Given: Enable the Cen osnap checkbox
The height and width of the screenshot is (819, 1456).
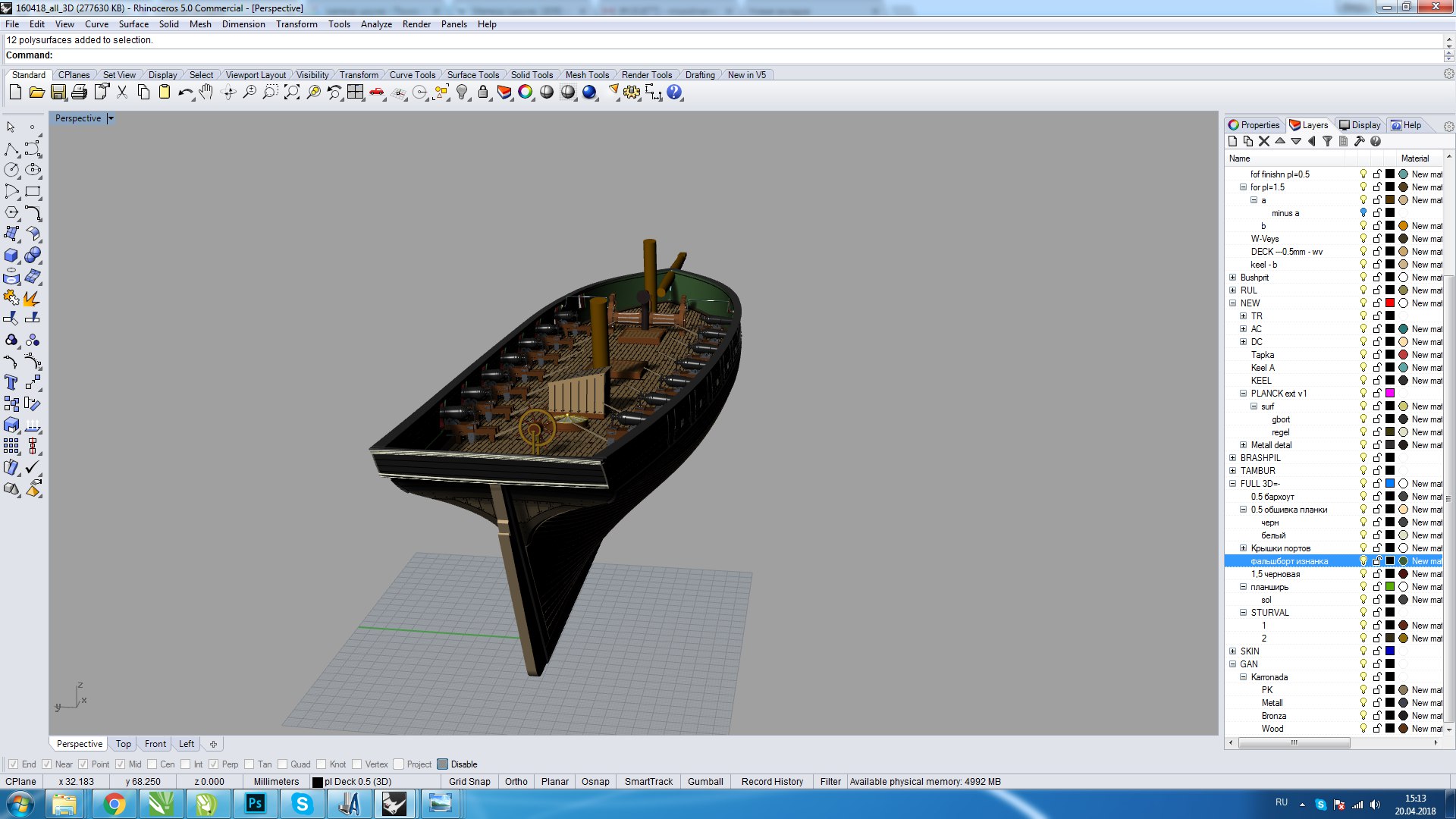Looking at the screenshot, I should (152, 764).
